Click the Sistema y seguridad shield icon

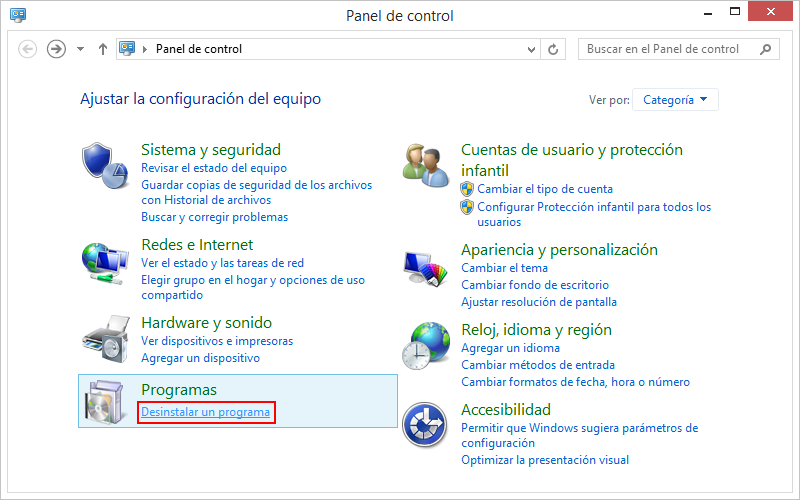[105, 166]
